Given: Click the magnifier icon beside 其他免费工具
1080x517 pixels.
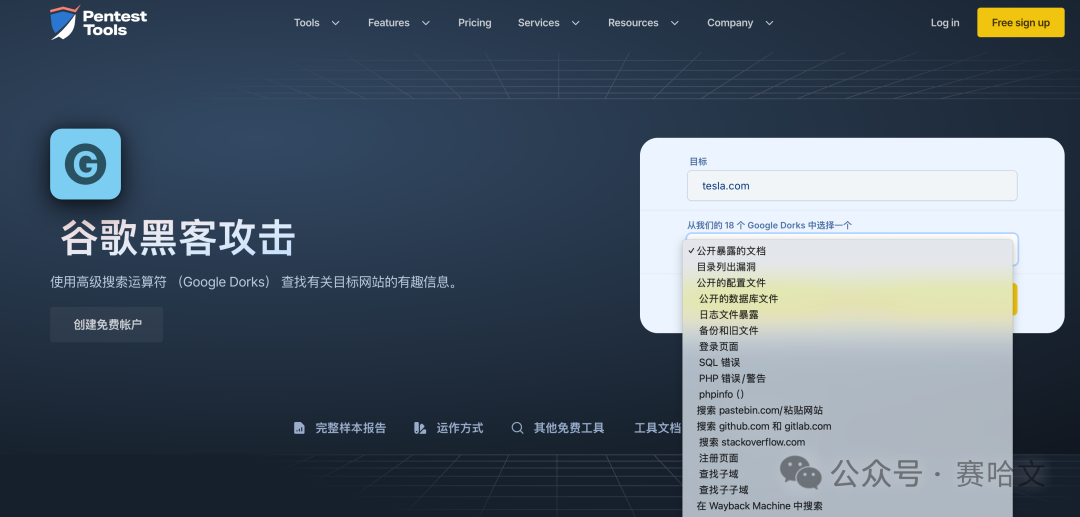Looking at the screenshot, I should 517,428.
